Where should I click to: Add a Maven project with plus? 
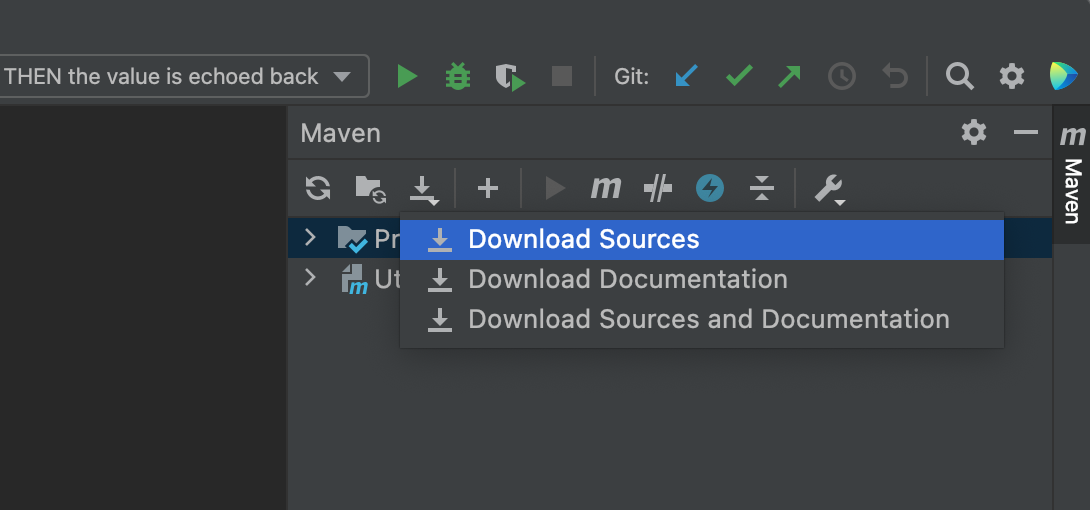[488, 188]
